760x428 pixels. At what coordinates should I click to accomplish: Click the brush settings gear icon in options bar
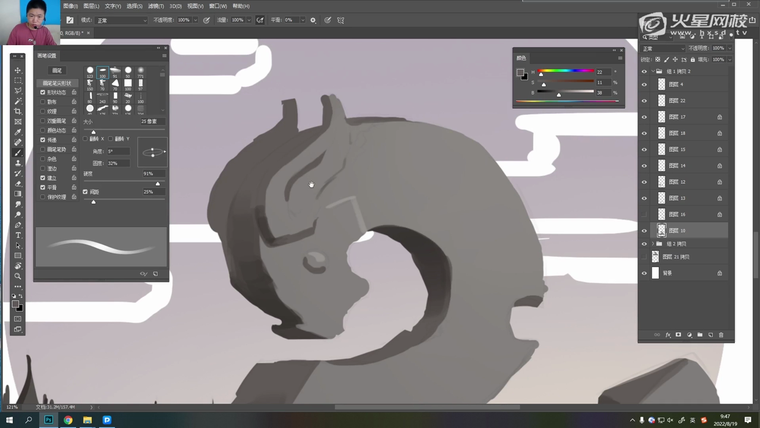point(312,19)
